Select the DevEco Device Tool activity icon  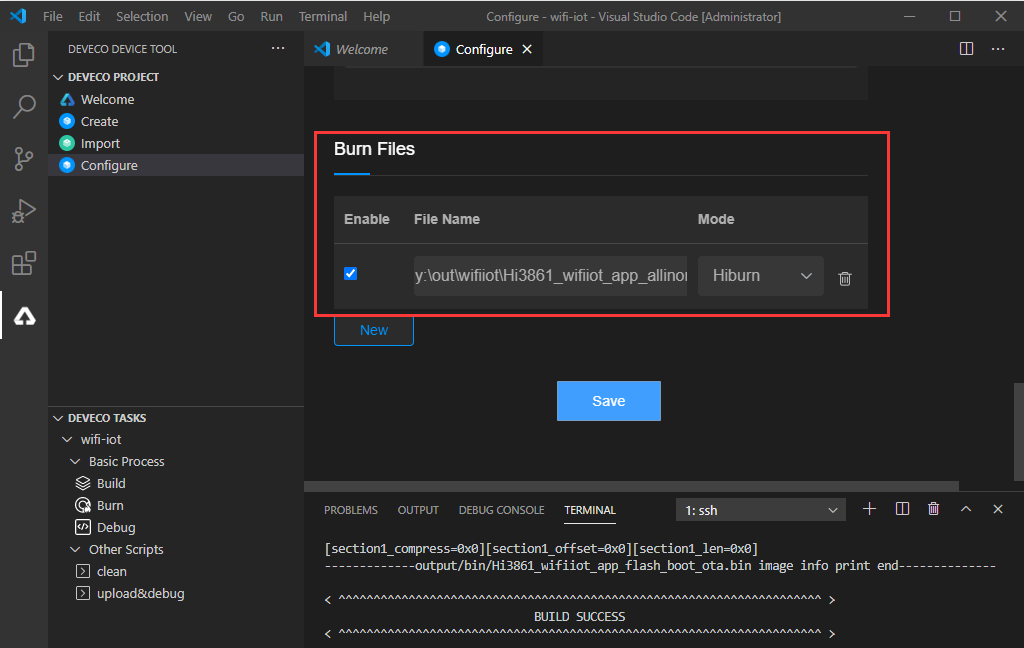24,316
